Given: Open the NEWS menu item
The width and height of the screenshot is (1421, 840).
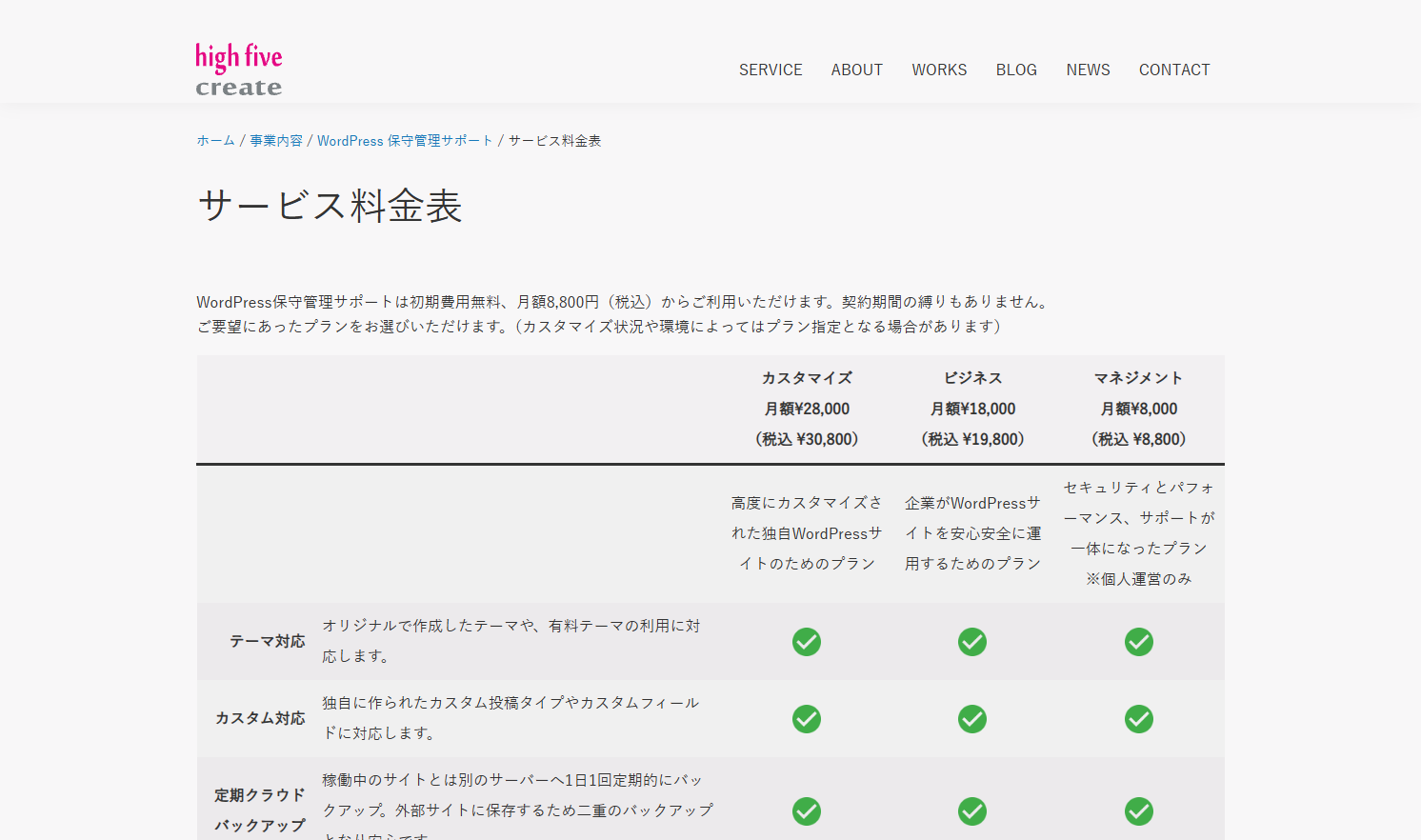Looking at the screenshot, I should pos(1088,69).
